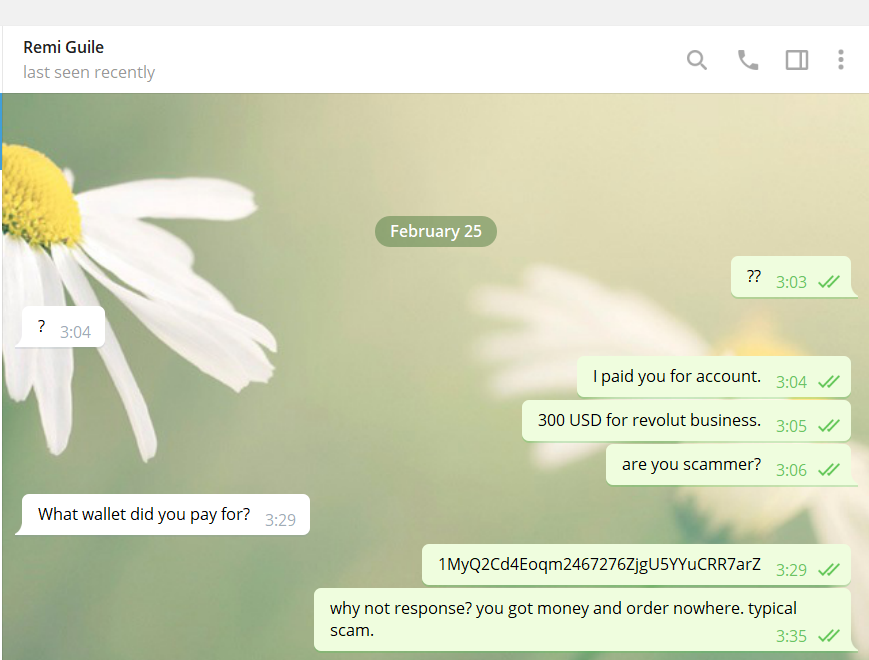The image size is (869, 660).
Task: Select the 'why not response?' message
Action: pyautogui.click(x=582, y=620)
